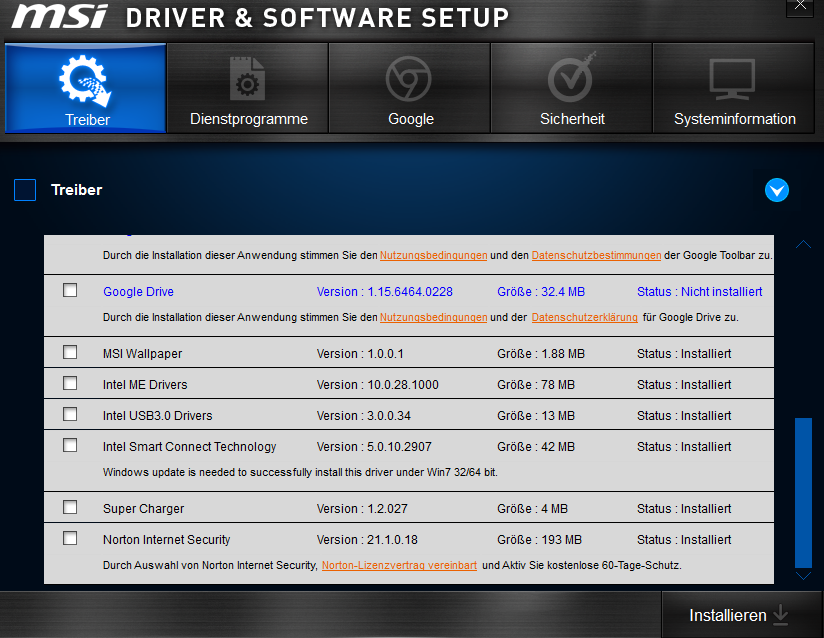Open the Google tab

[x=410, y=88]
